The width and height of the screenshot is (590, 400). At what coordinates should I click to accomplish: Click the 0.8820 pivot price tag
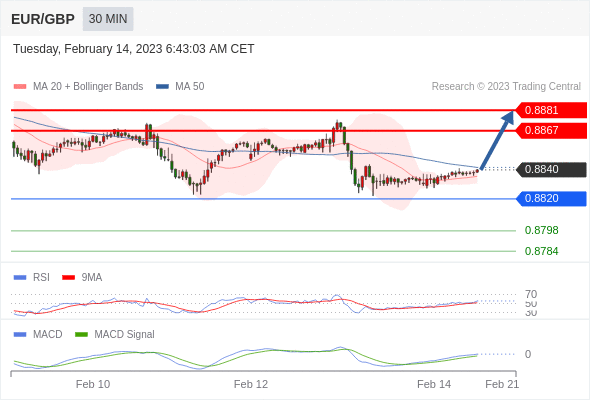tap(551, 198)
